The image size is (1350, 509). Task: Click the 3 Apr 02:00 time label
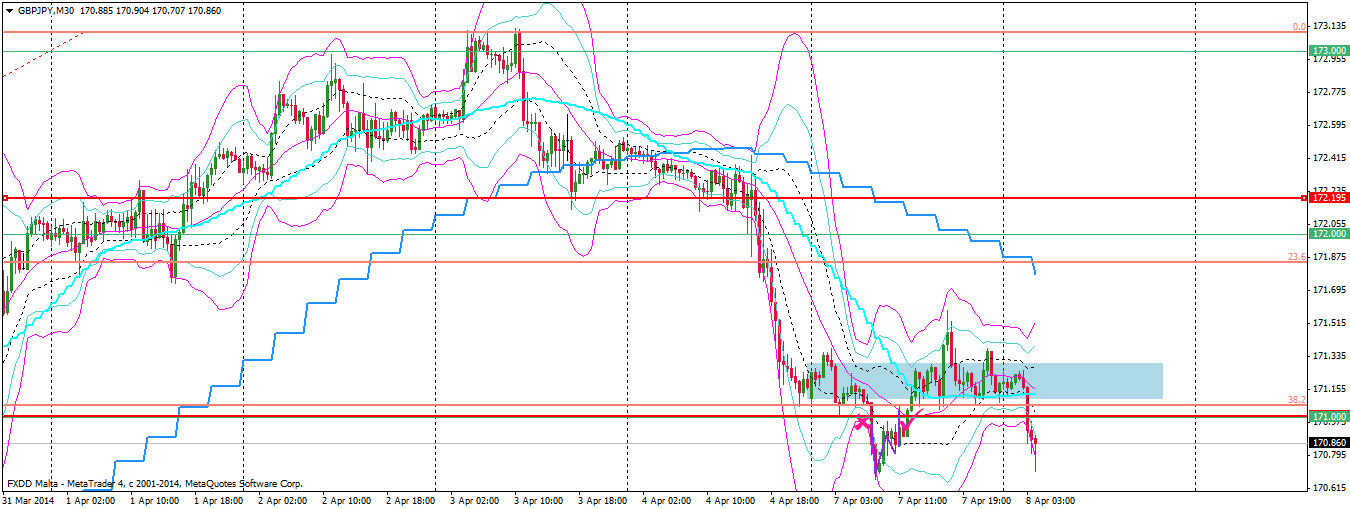click(x=475, y=499)
